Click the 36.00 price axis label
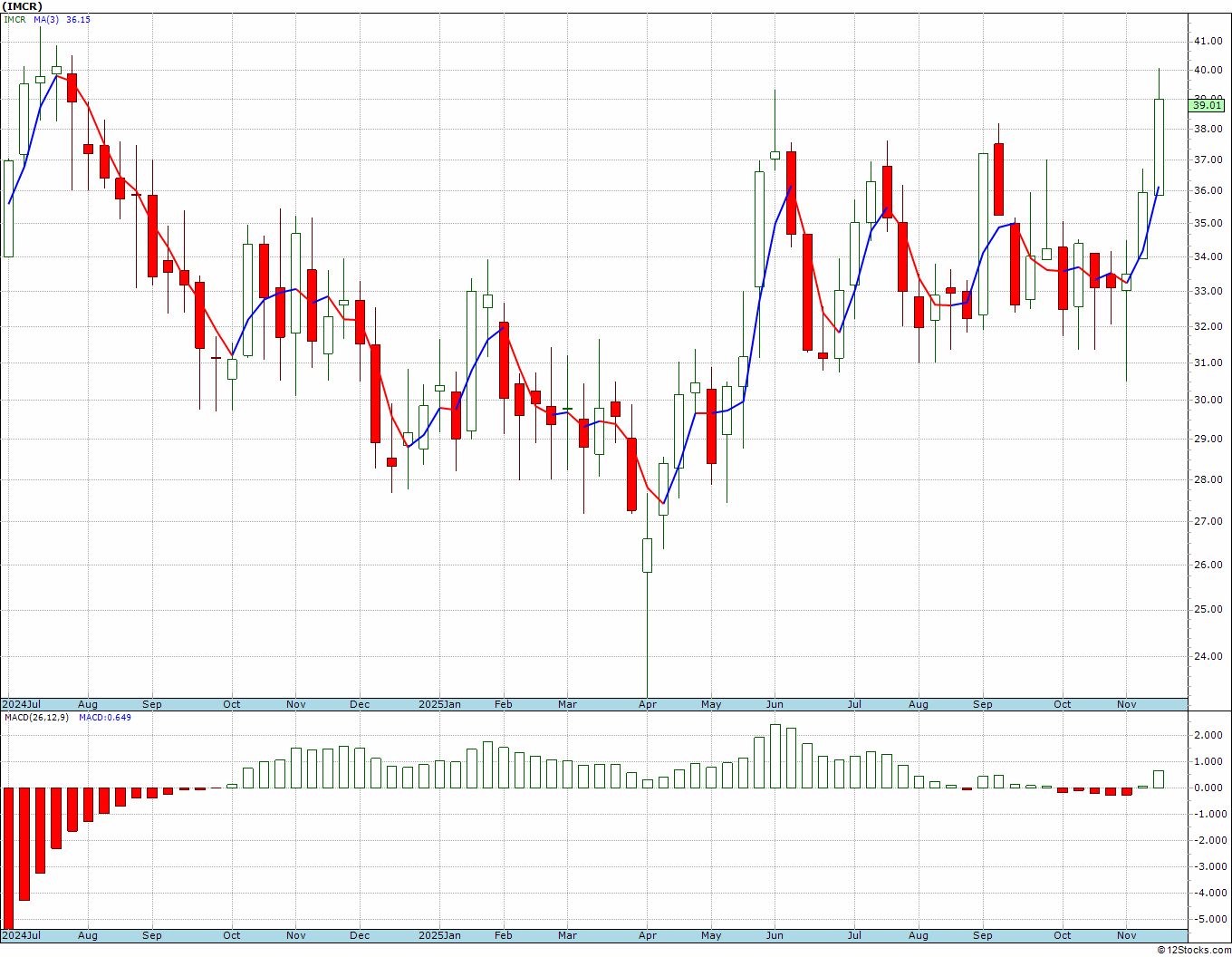This screenshot has width=1232, height=957. click(1207, 190)
